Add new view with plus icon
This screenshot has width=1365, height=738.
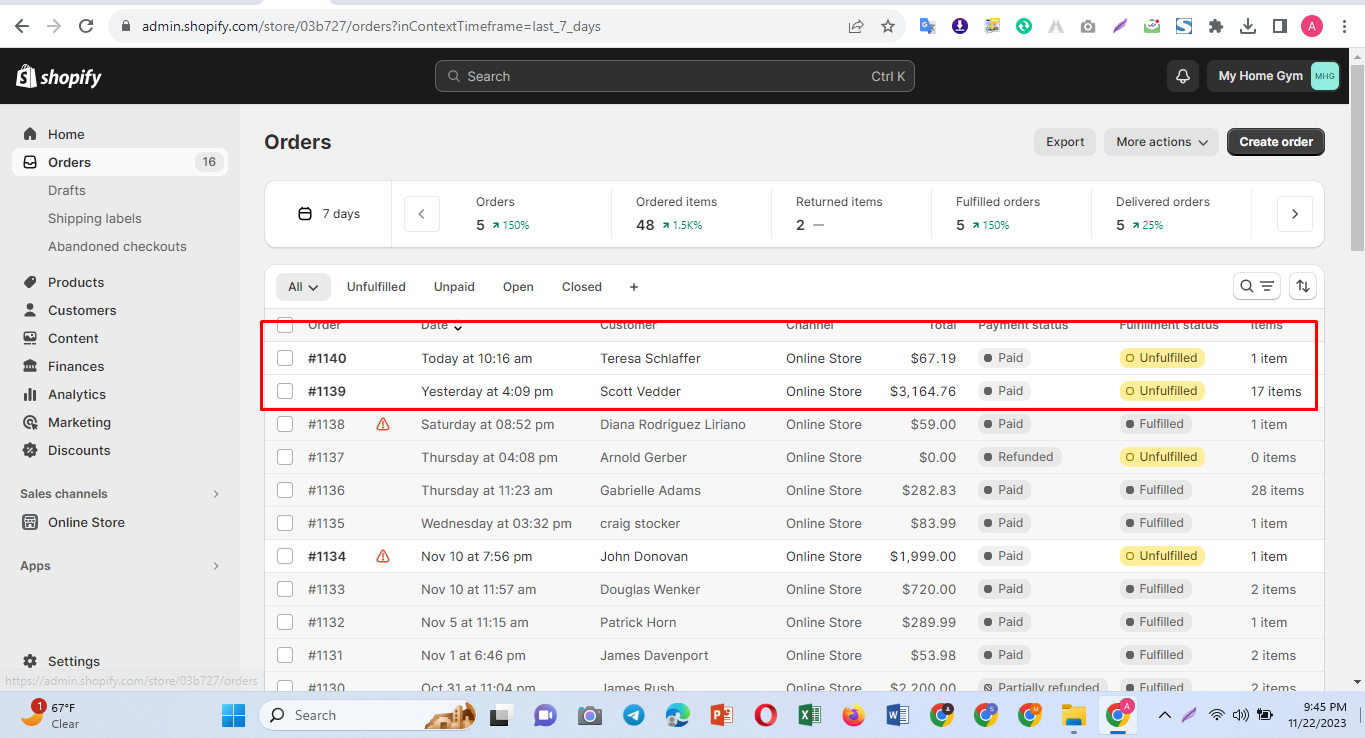[633, 287]
